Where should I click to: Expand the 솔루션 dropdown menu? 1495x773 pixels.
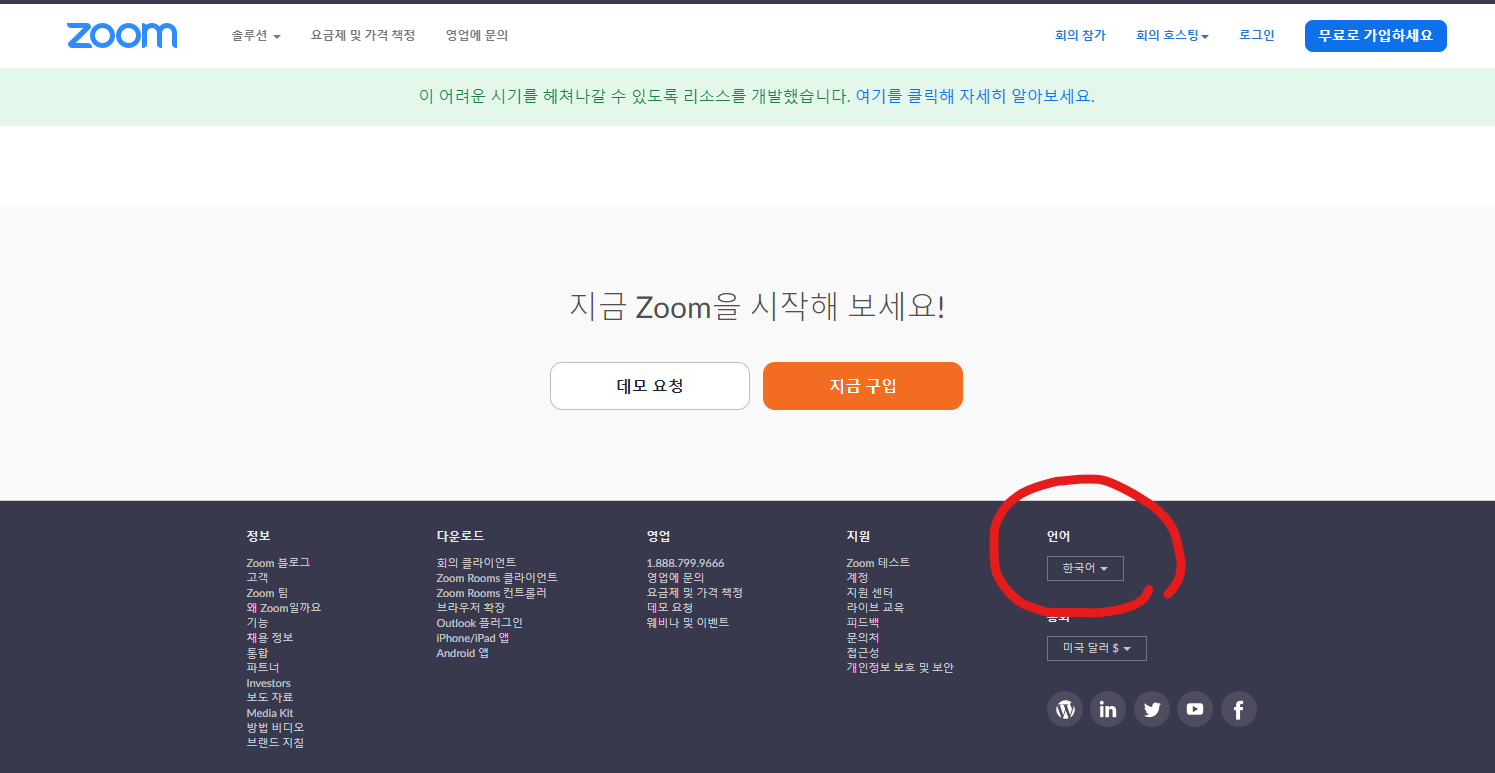coord(256,35)
